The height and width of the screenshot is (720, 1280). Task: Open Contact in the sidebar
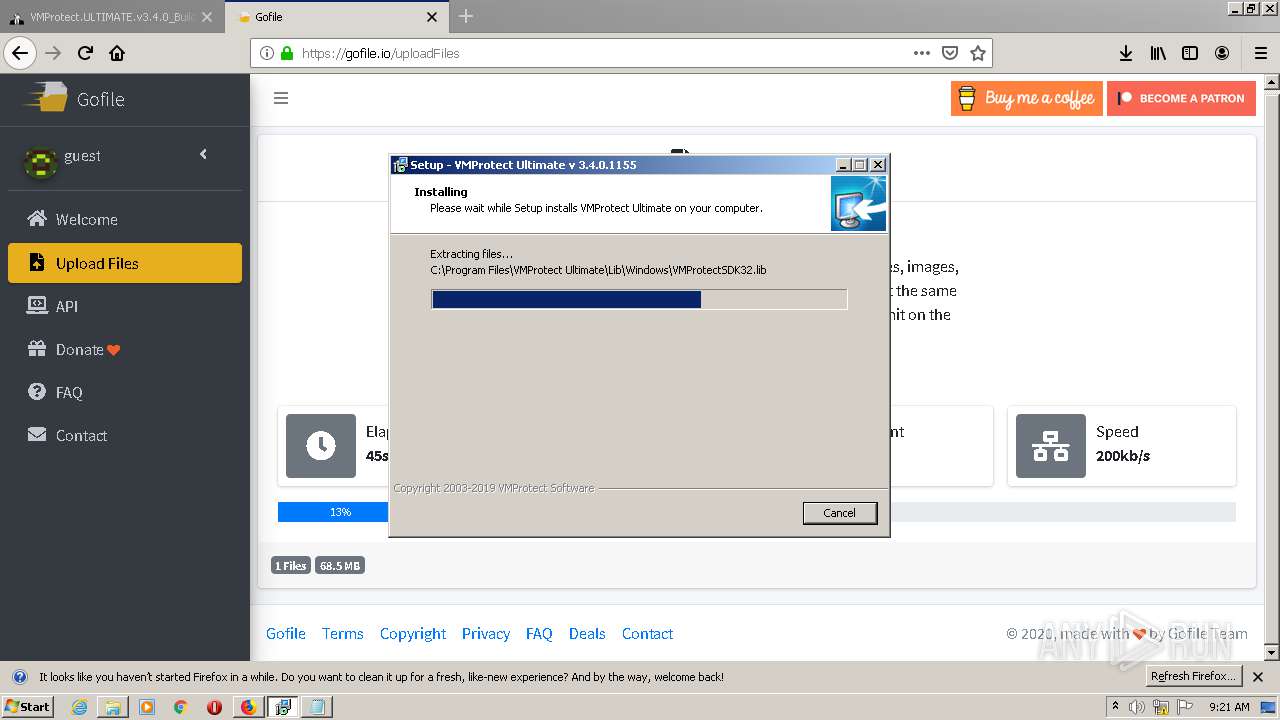tap(125, 435)
